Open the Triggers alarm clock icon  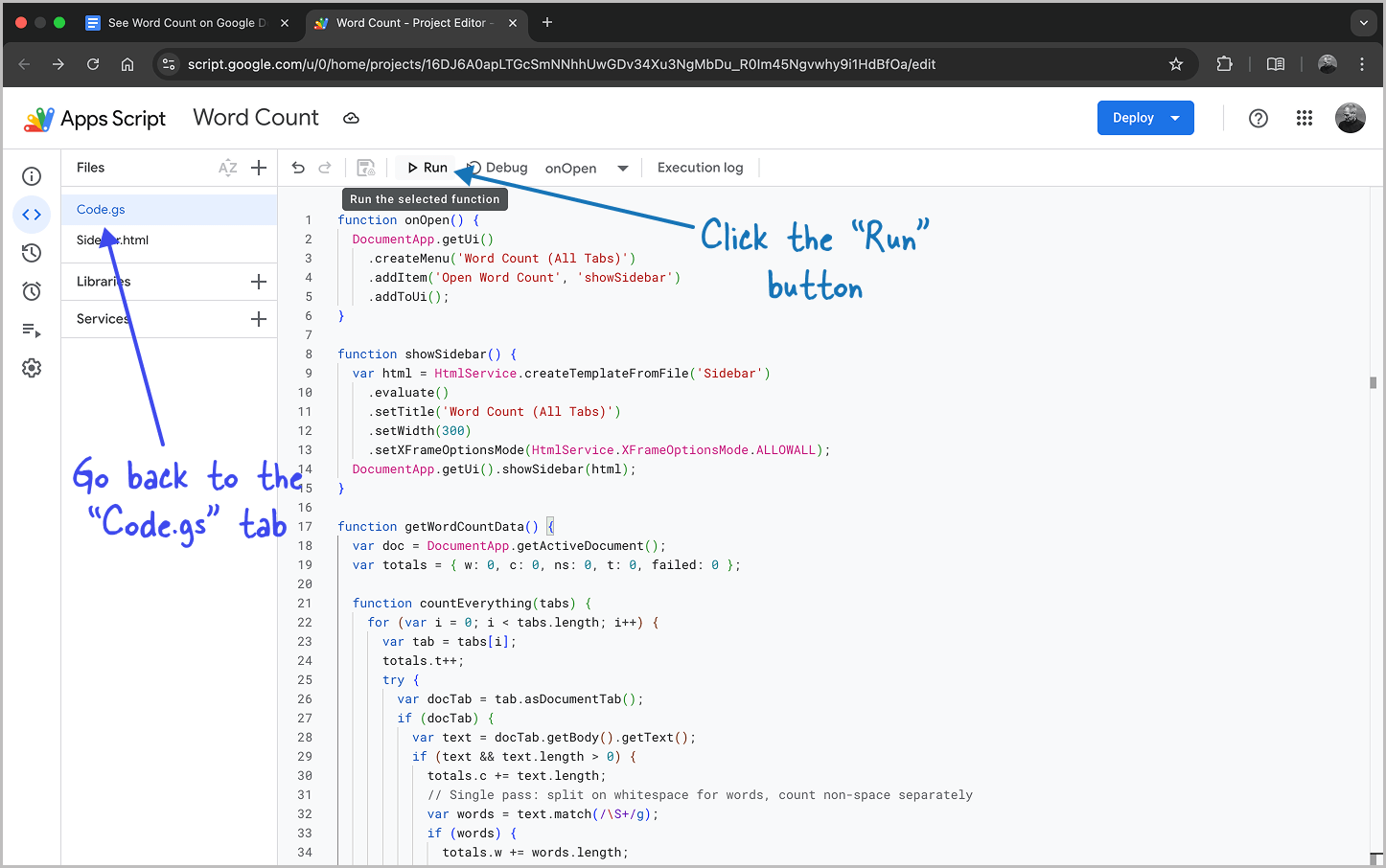[32, 291]
